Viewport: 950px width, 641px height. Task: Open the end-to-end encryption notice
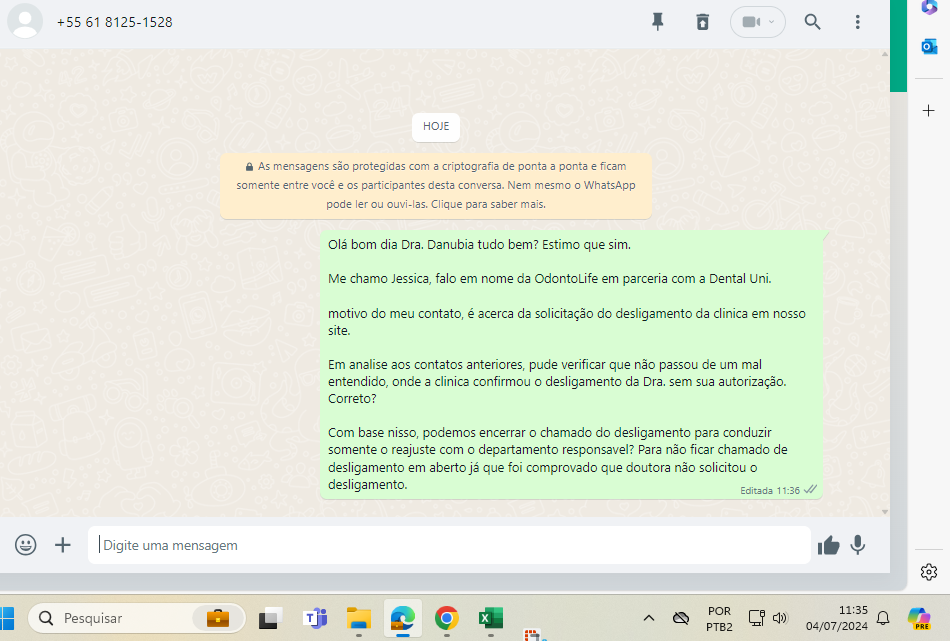pyautogui.click(x=436, y=185)
